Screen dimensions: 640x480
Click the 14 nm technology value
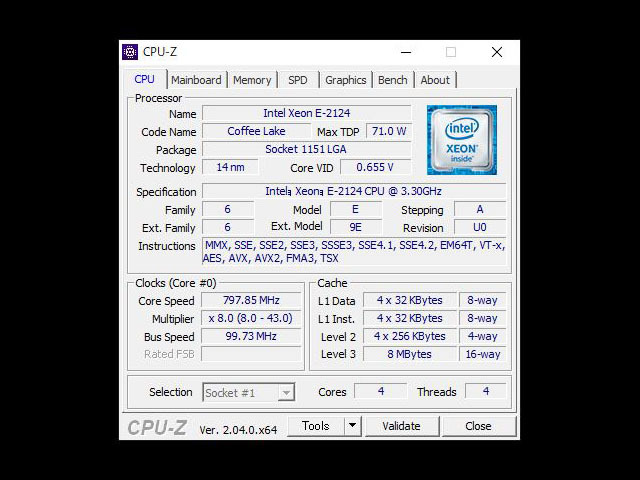click(x=231, y=167)
